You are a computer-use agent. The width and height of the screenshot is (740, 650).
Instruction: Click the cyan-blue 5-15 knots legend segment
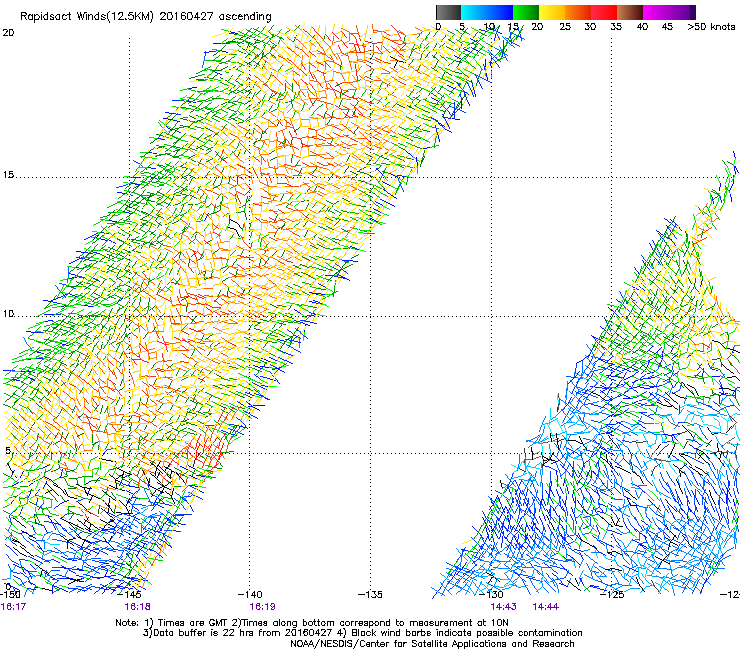point(487,12)
